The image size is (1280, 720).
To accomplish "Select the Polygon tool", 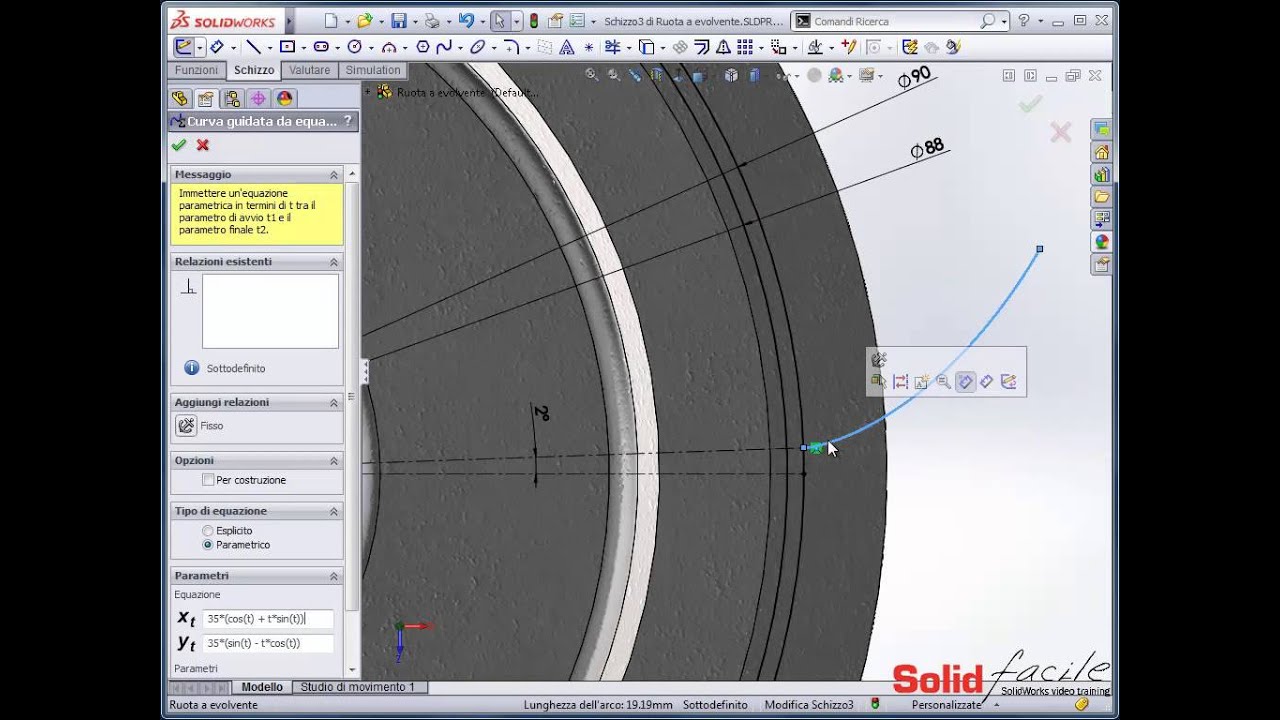I will 423,47.
